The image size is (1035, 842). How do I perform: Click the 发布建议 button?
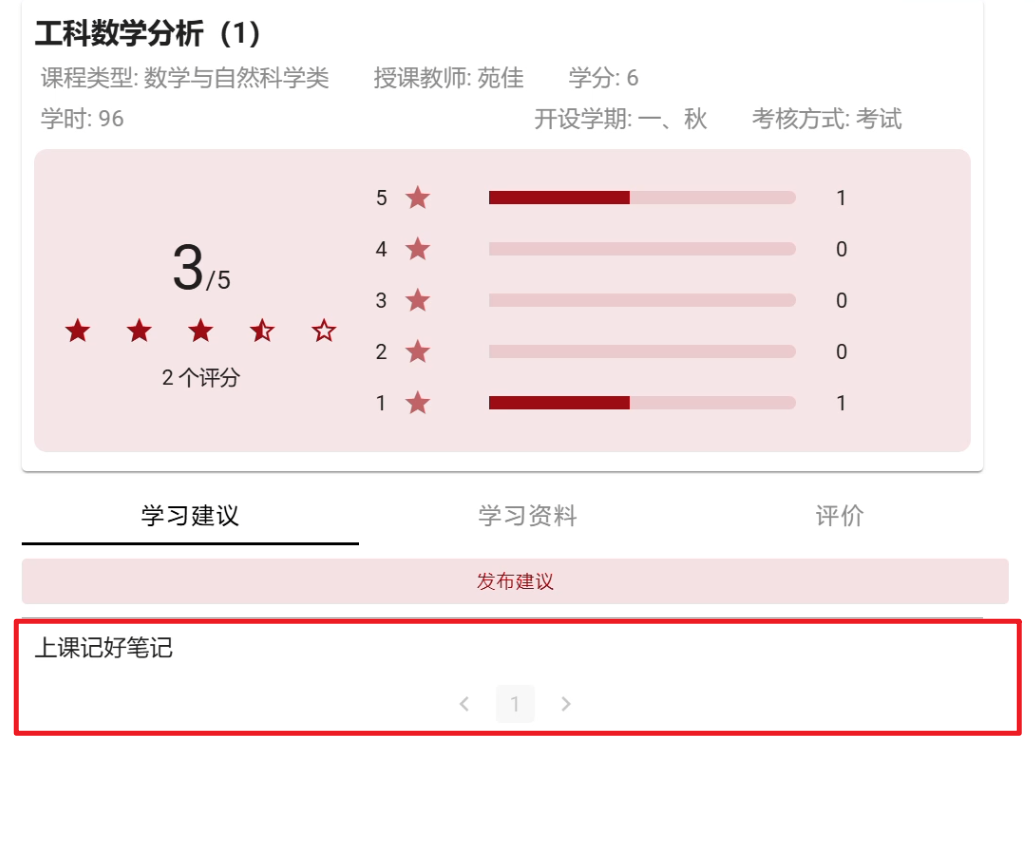(x=515, y=581)
